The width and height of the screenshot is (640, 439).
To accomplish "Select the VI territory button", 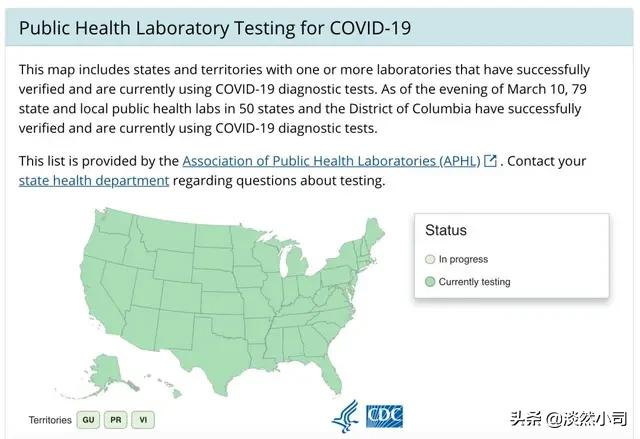I will (x=143, y=420).
